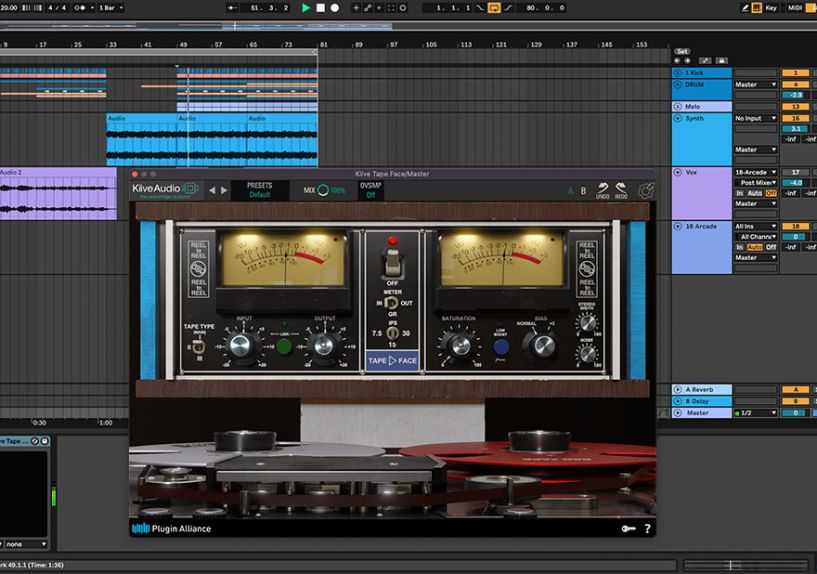Select the Melo track header
The width and height of the screenshot is (817, 574).
pyautogui.click(x=702, y=106)
